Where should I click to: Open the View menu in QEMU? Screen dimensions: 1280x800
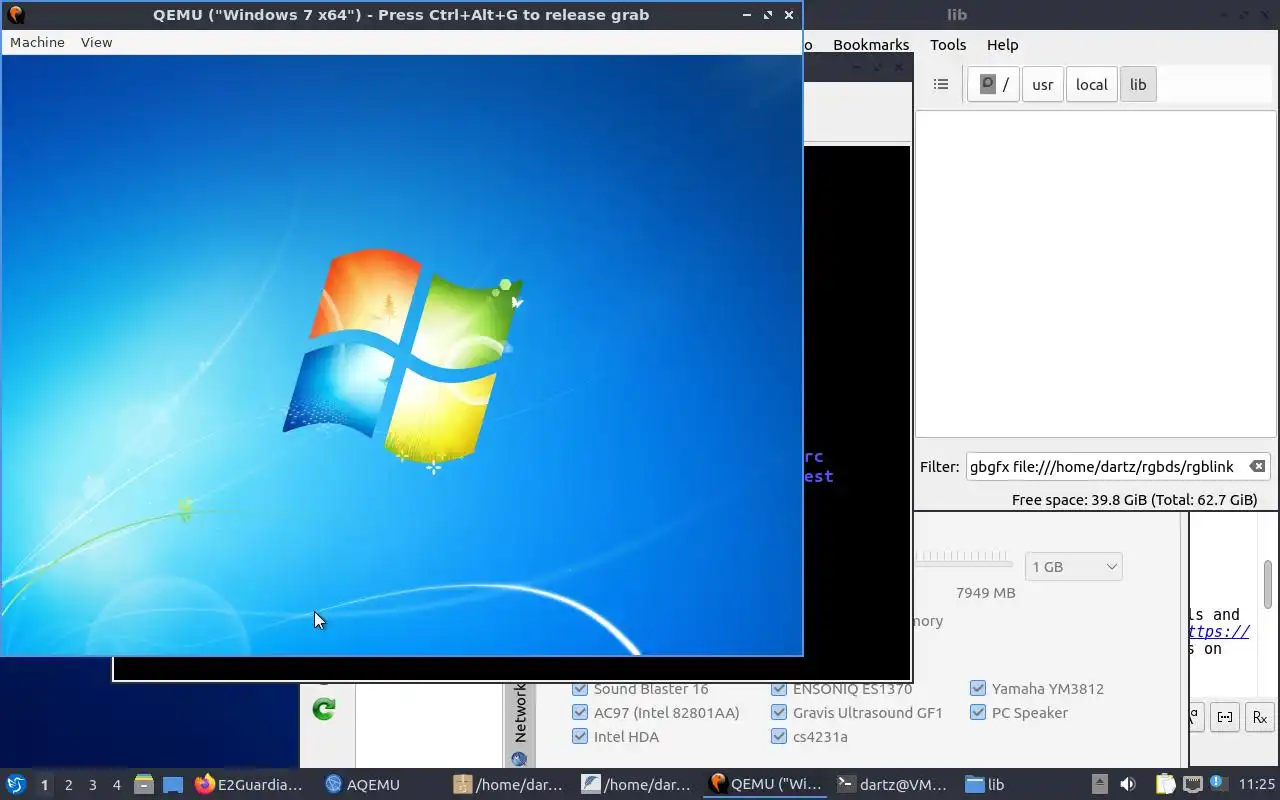coord(96,42)
